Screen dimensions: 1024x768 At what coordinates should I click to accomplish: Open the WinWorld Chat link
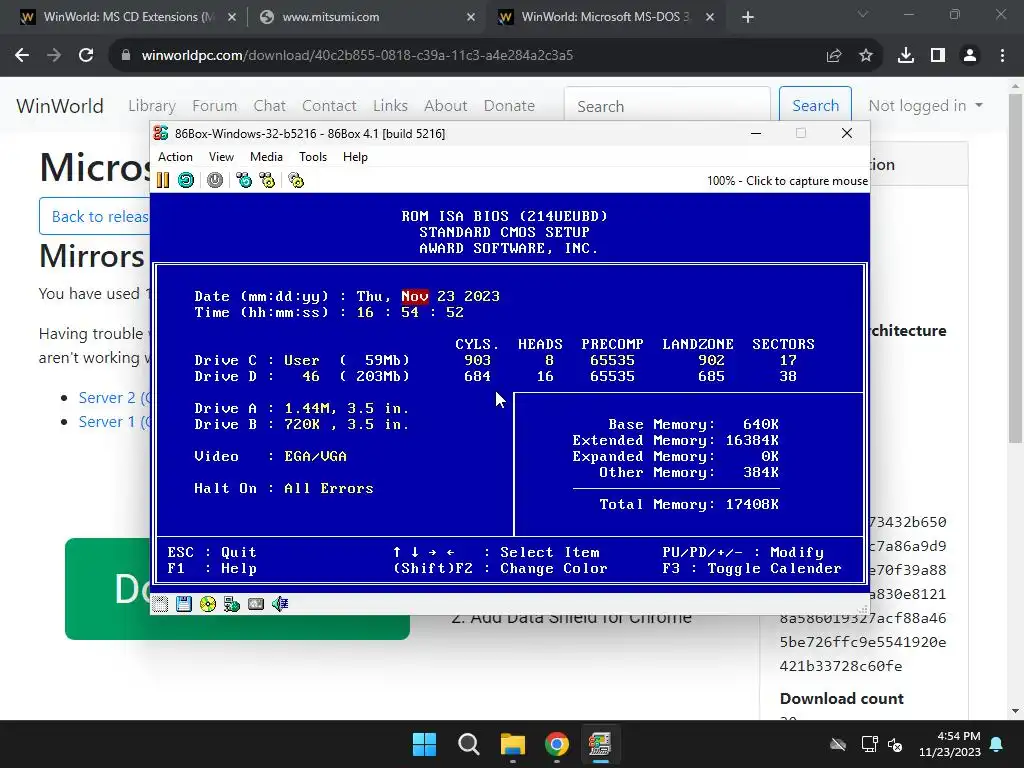270,106
